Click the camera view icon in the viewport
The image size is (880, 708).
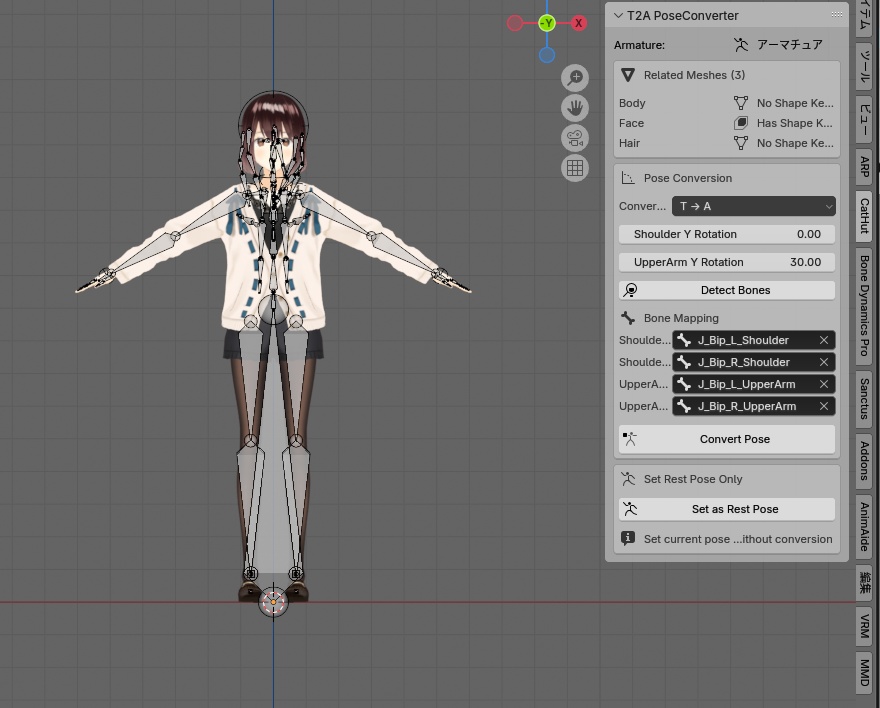click(x=575, y=137)
